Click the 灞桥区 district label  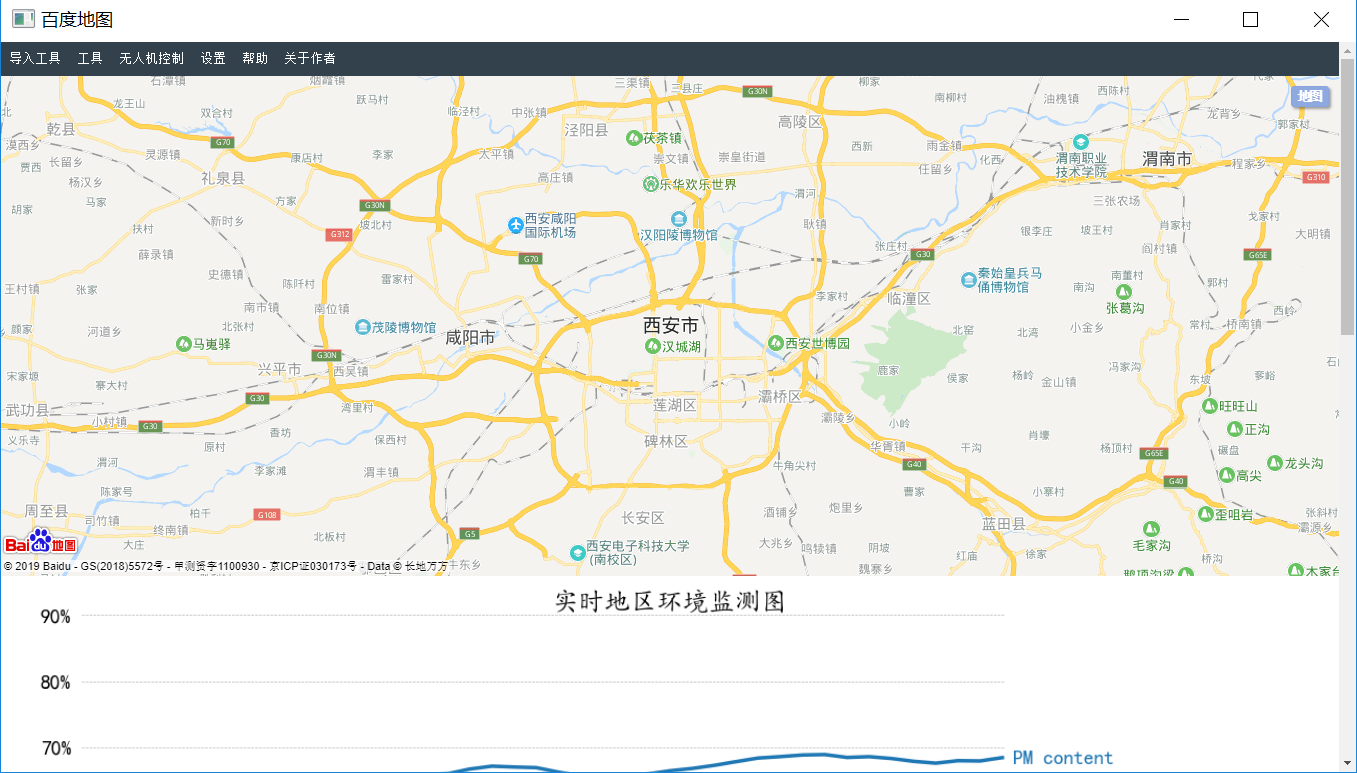[x=781, y=397]
